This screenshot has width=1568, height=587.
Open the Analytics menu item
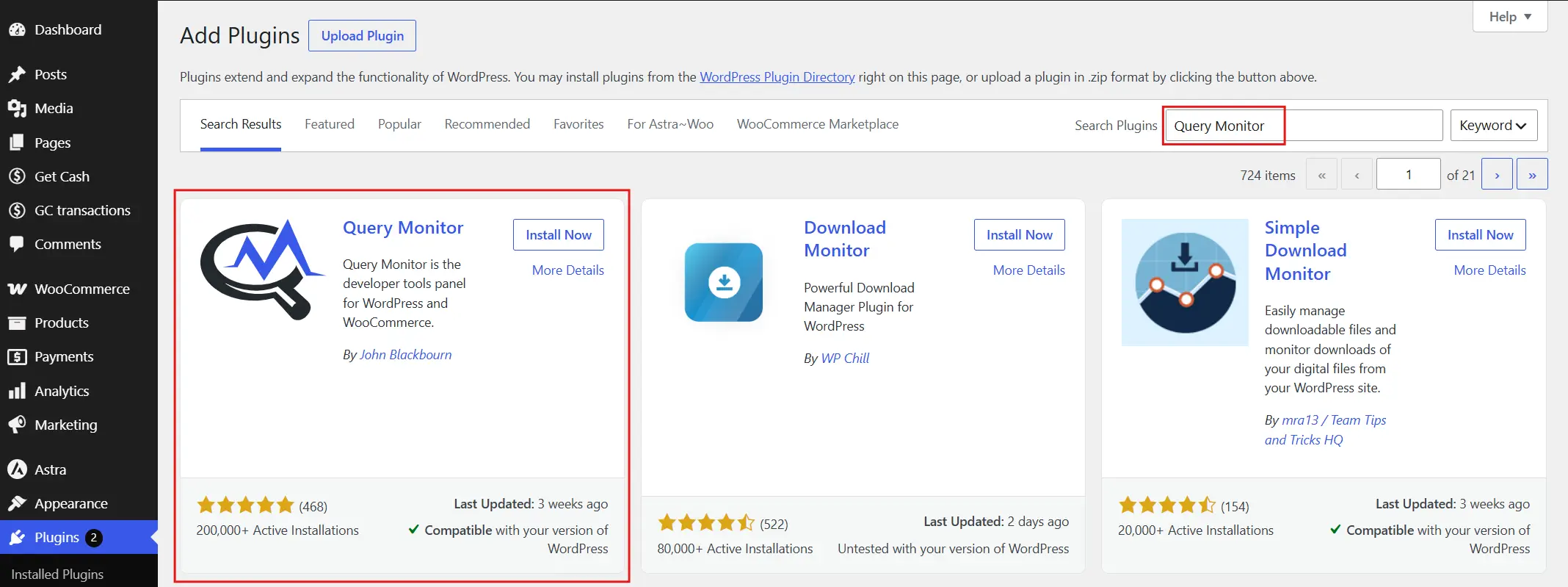(79, 391)
